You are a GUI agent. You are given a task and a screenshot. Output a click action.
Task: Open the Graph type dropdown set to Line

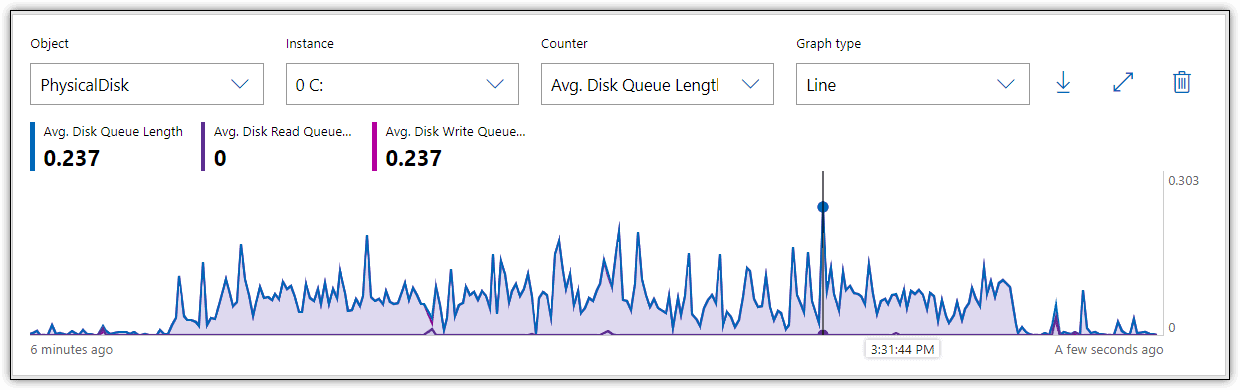[912, 84]
